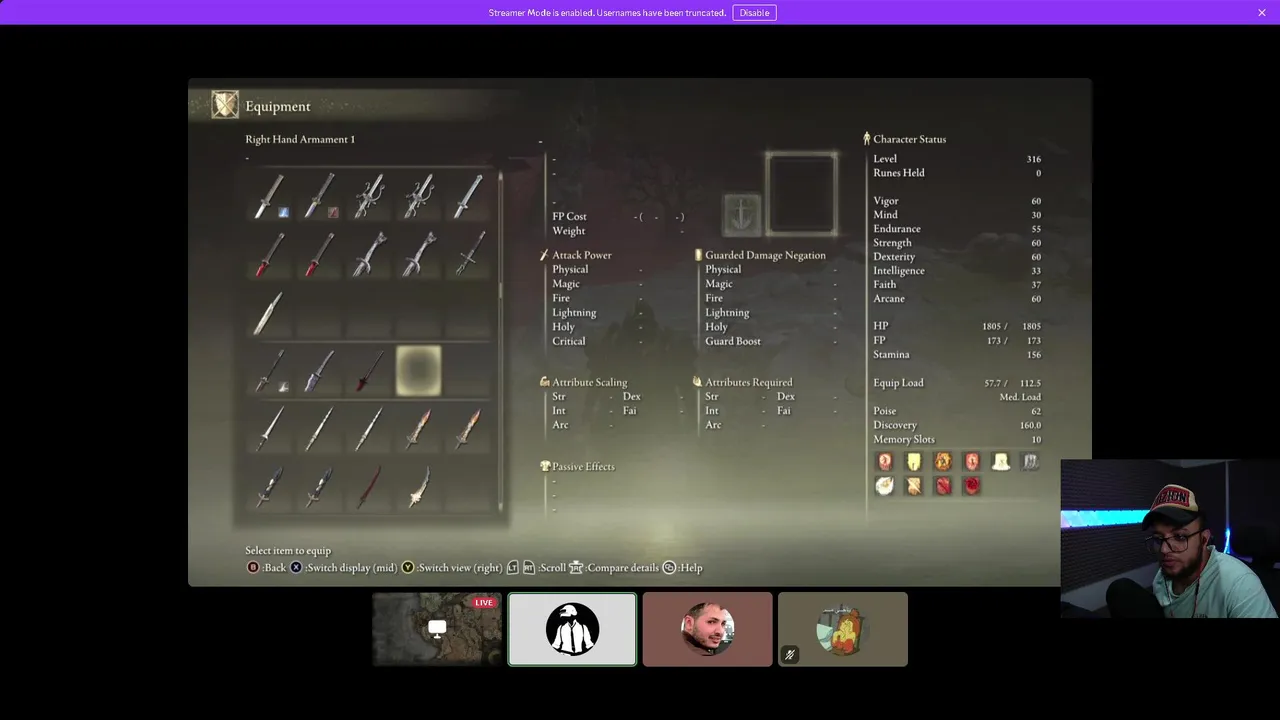Select the thin red katana in bottom row
Image resolution: width=1280 pixels, height=720 pixels.
(369, 488)
